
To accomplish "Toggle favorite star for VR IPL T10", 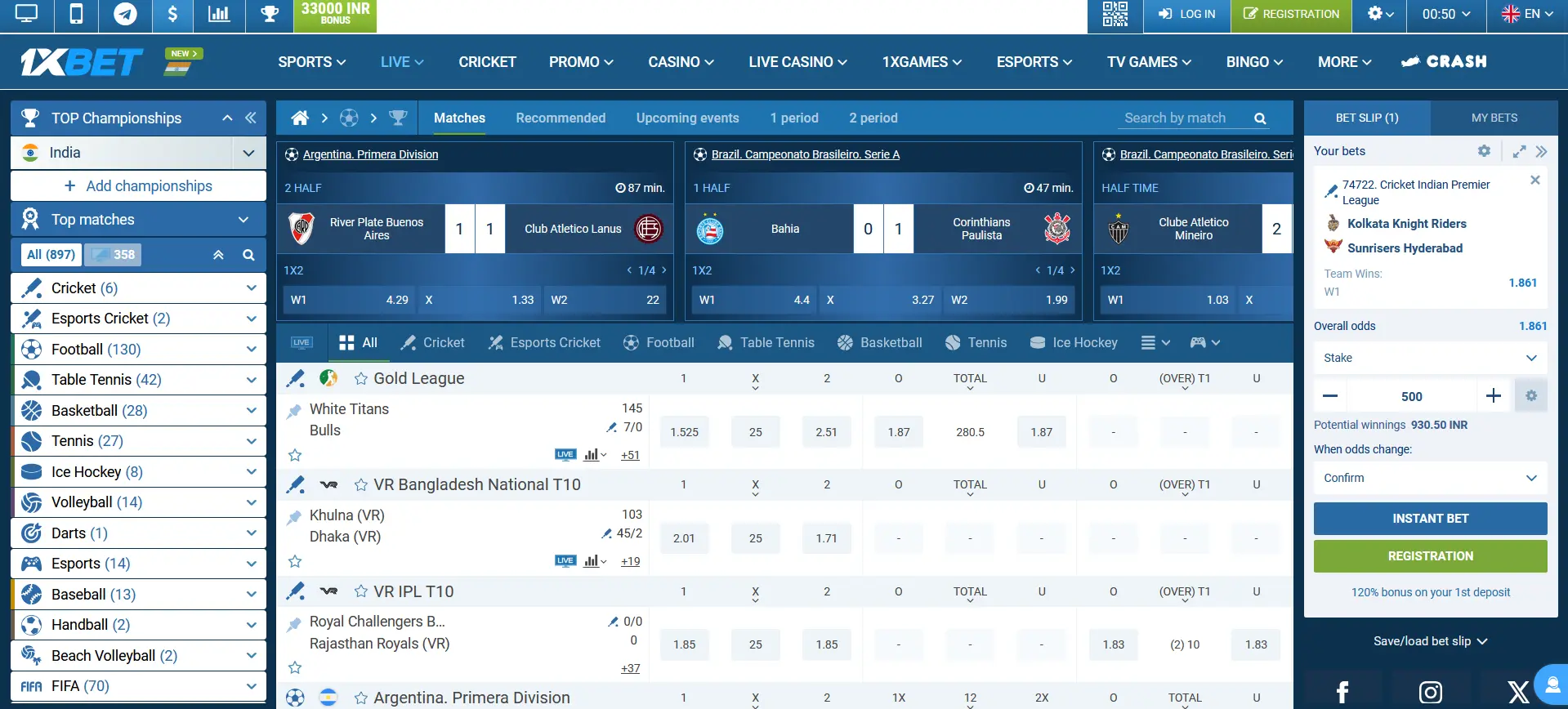I will (x=360, y=591).
